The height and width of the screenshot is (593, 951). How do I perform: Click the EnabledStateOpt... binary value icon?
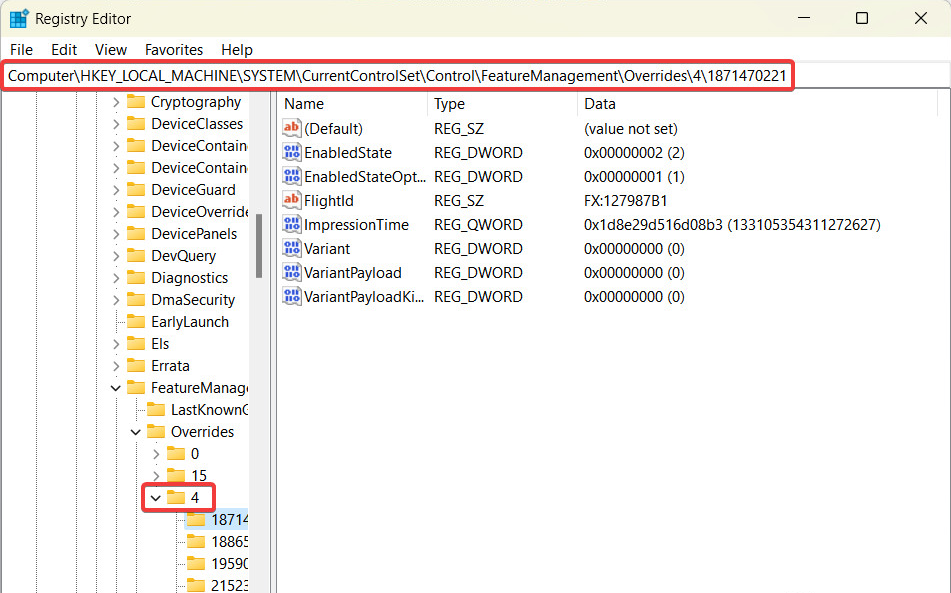[x=292, y=176]
